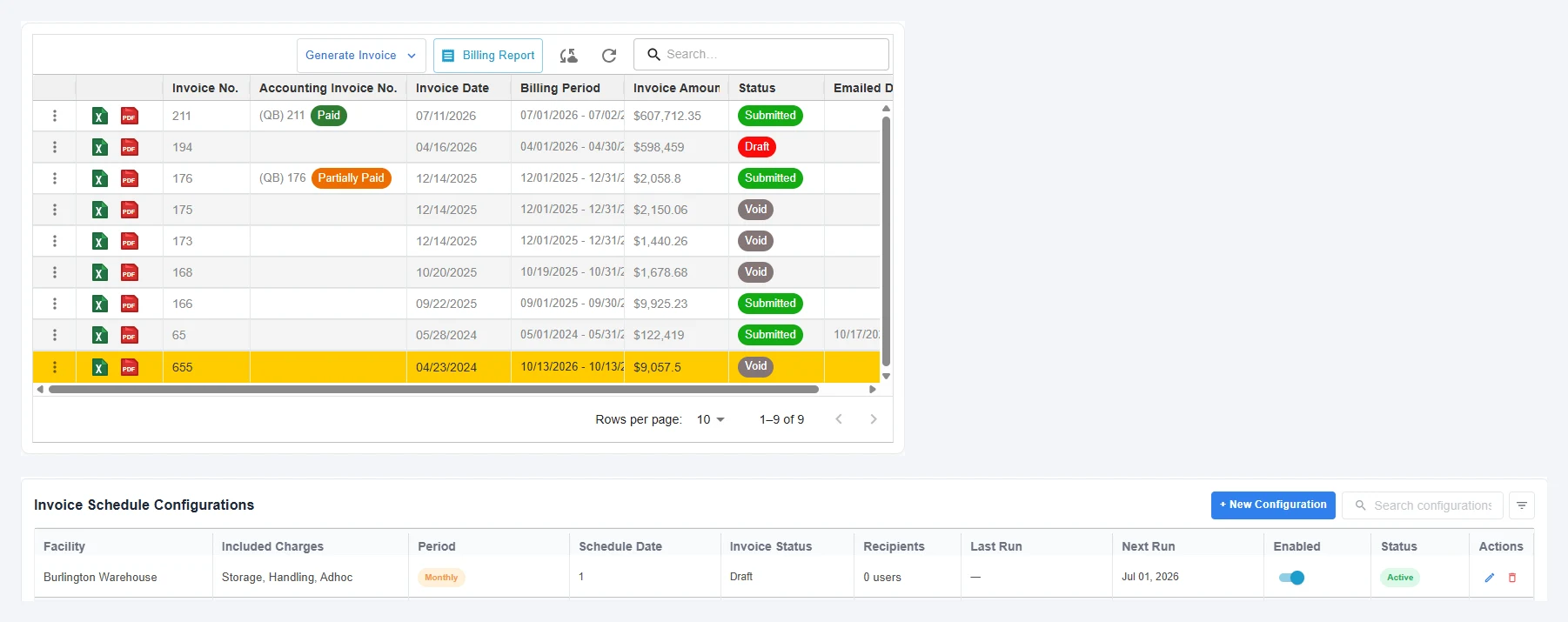Download Excel file for invoice 168
This screenshot has height=622, width=1568.
100,272
